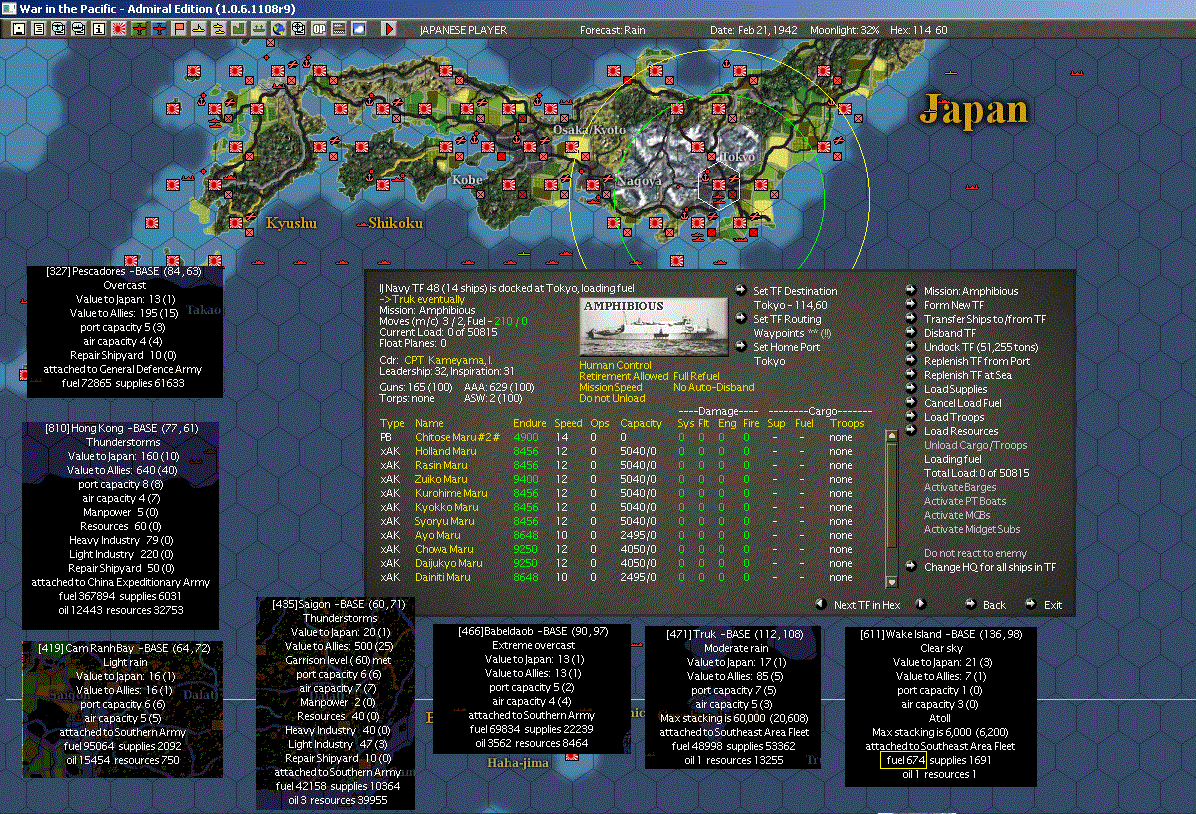This screenshot has width=1196, height=814.
Task: Select Load Resources option
Action: [x=960, y=431]
